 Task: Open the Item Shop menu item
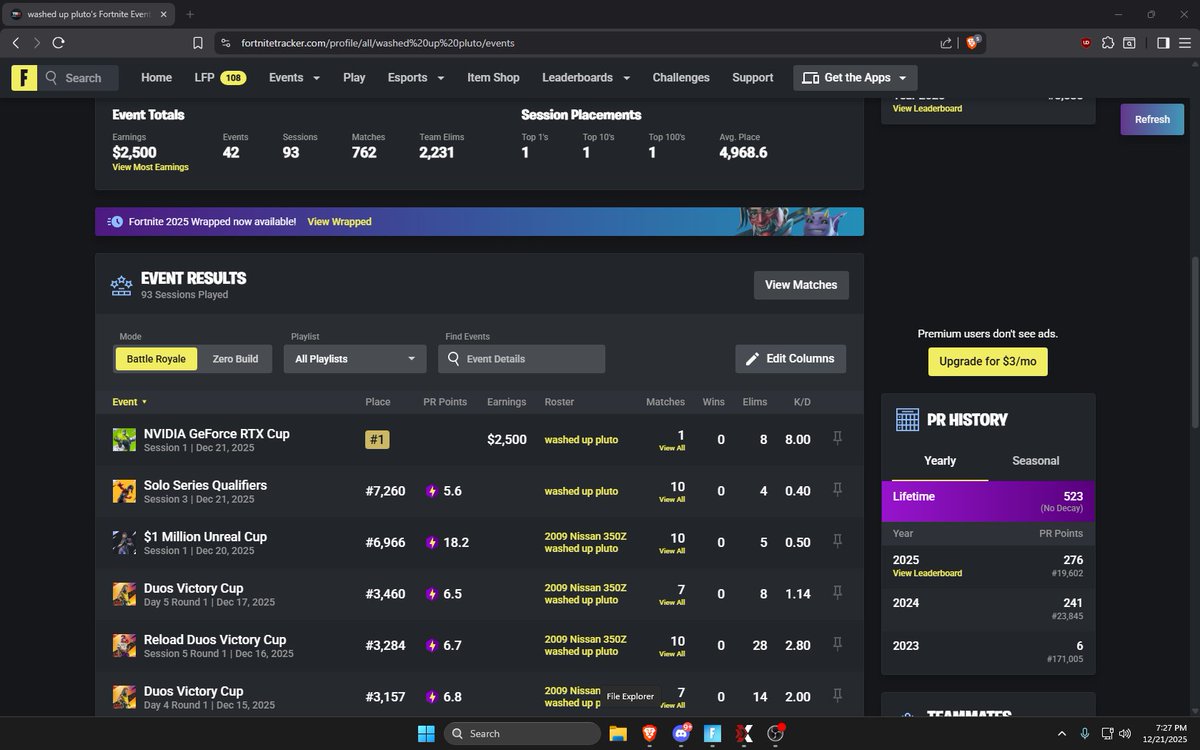tap(493, 77)
